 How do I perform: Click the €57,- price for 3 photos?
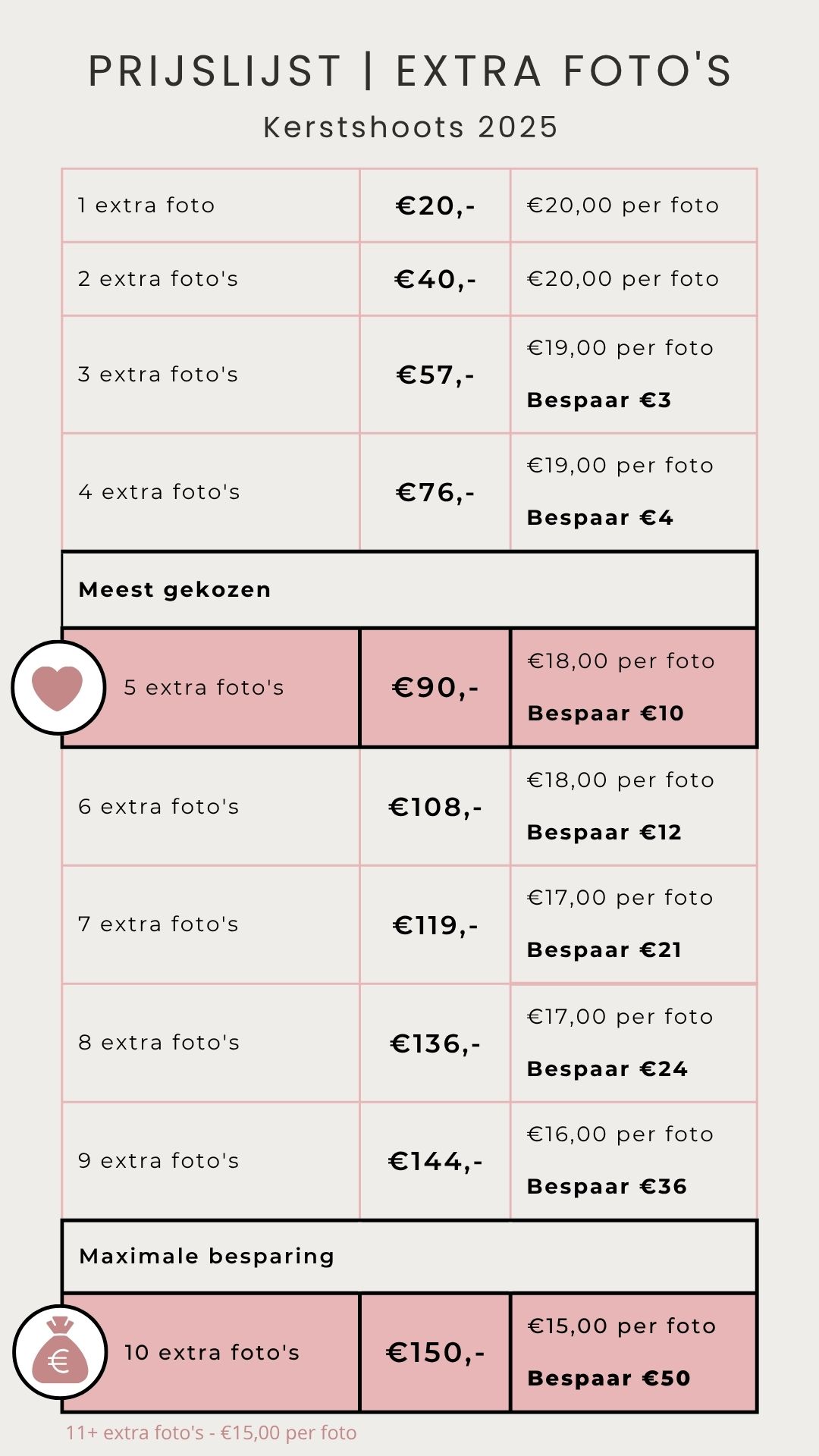coord(435,375)
